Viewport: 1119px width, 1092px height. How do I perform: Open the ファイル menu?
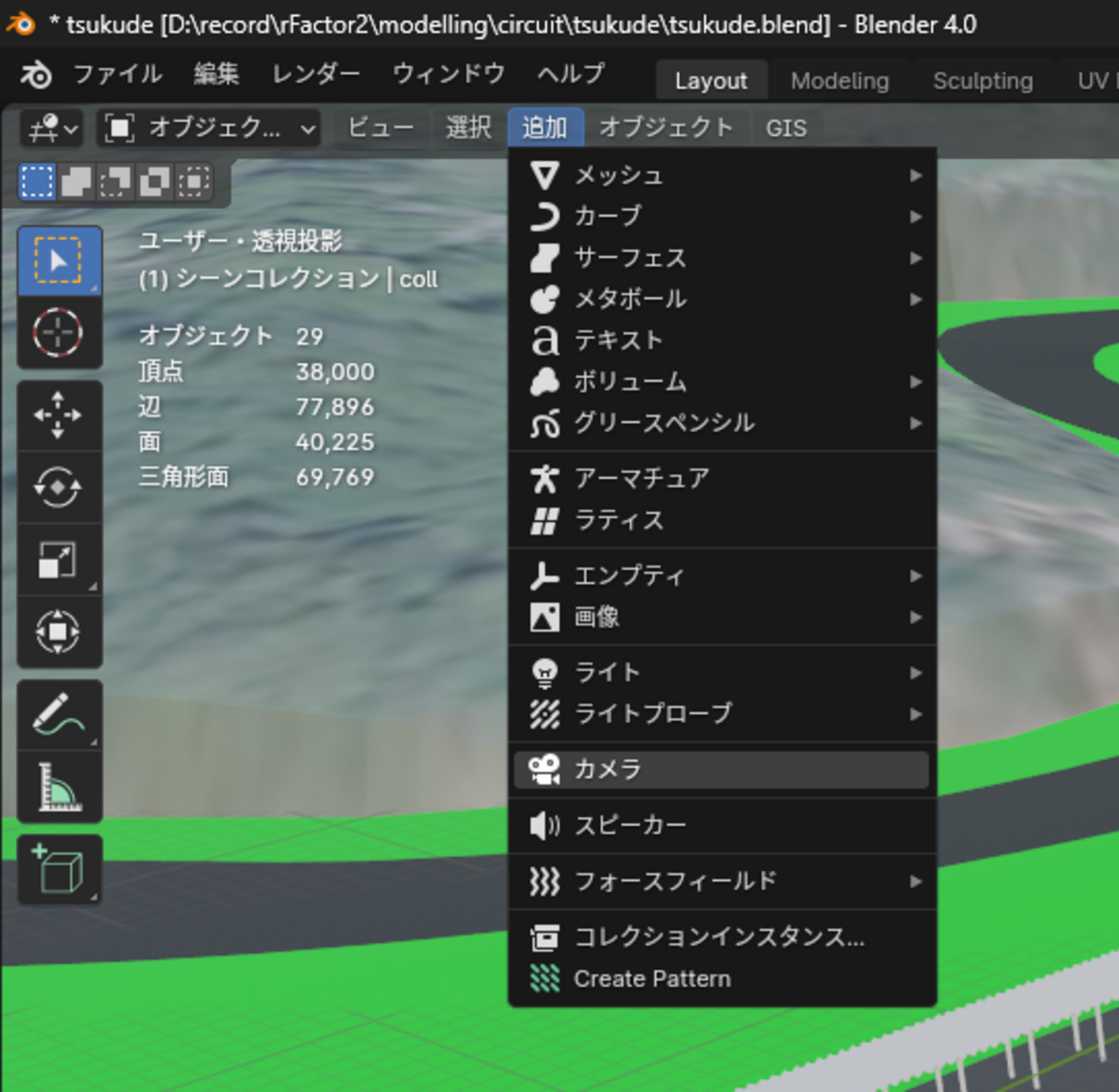(x=117, y=75)
